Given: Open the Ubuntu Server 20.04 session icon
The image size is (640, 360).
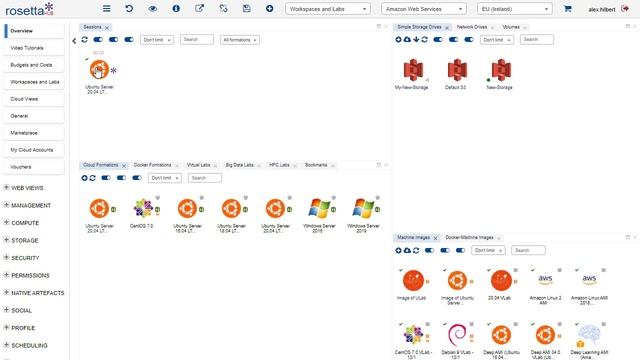Looking at the screenshot, I should coord(99,69).
